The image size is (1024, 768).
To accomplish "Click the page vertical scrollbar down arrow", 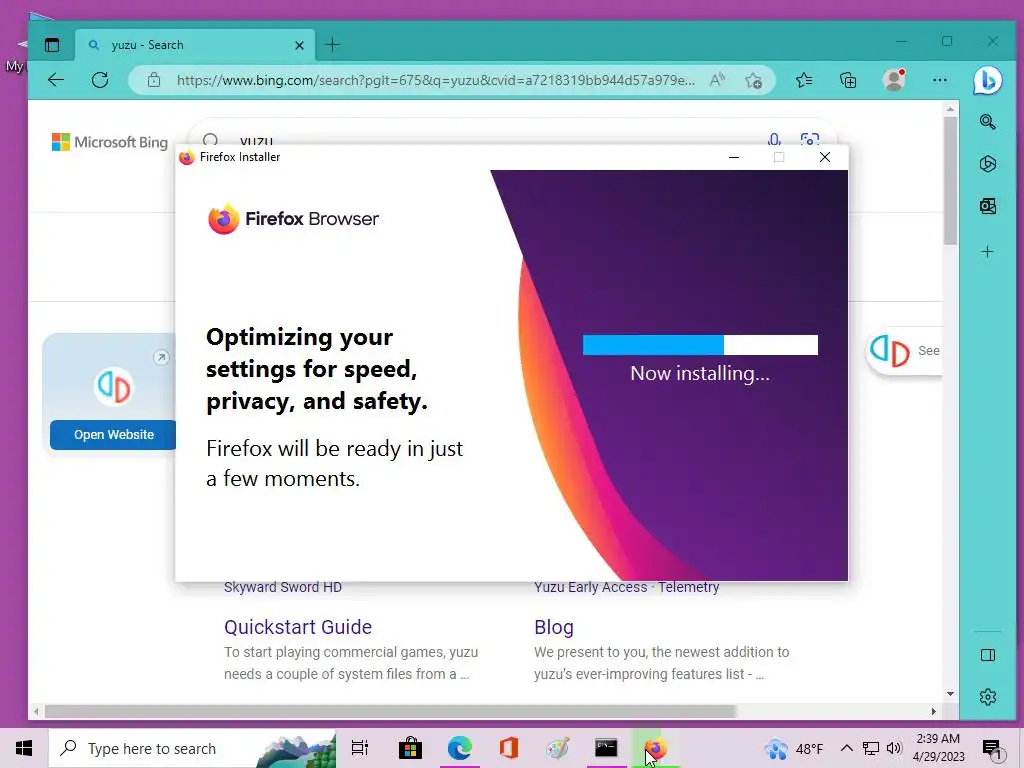I will 950,694.
